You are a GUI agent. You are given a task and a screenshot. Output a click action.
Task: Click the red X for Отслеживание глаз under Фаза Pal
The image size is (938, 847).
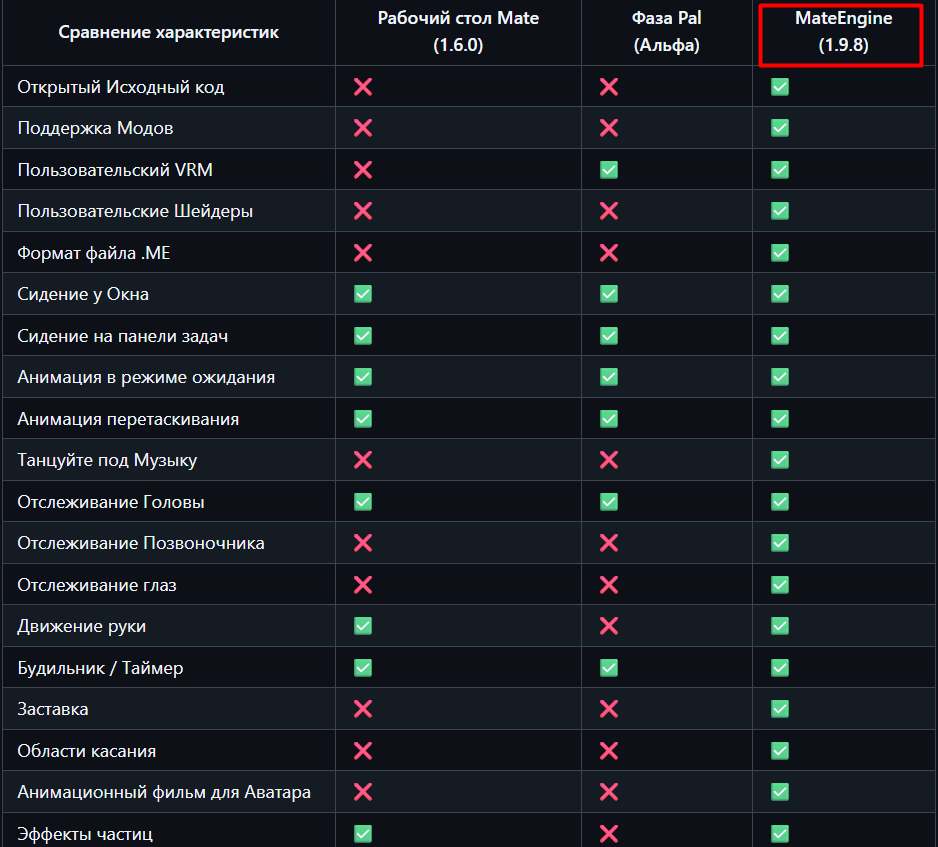pos(609,584)
